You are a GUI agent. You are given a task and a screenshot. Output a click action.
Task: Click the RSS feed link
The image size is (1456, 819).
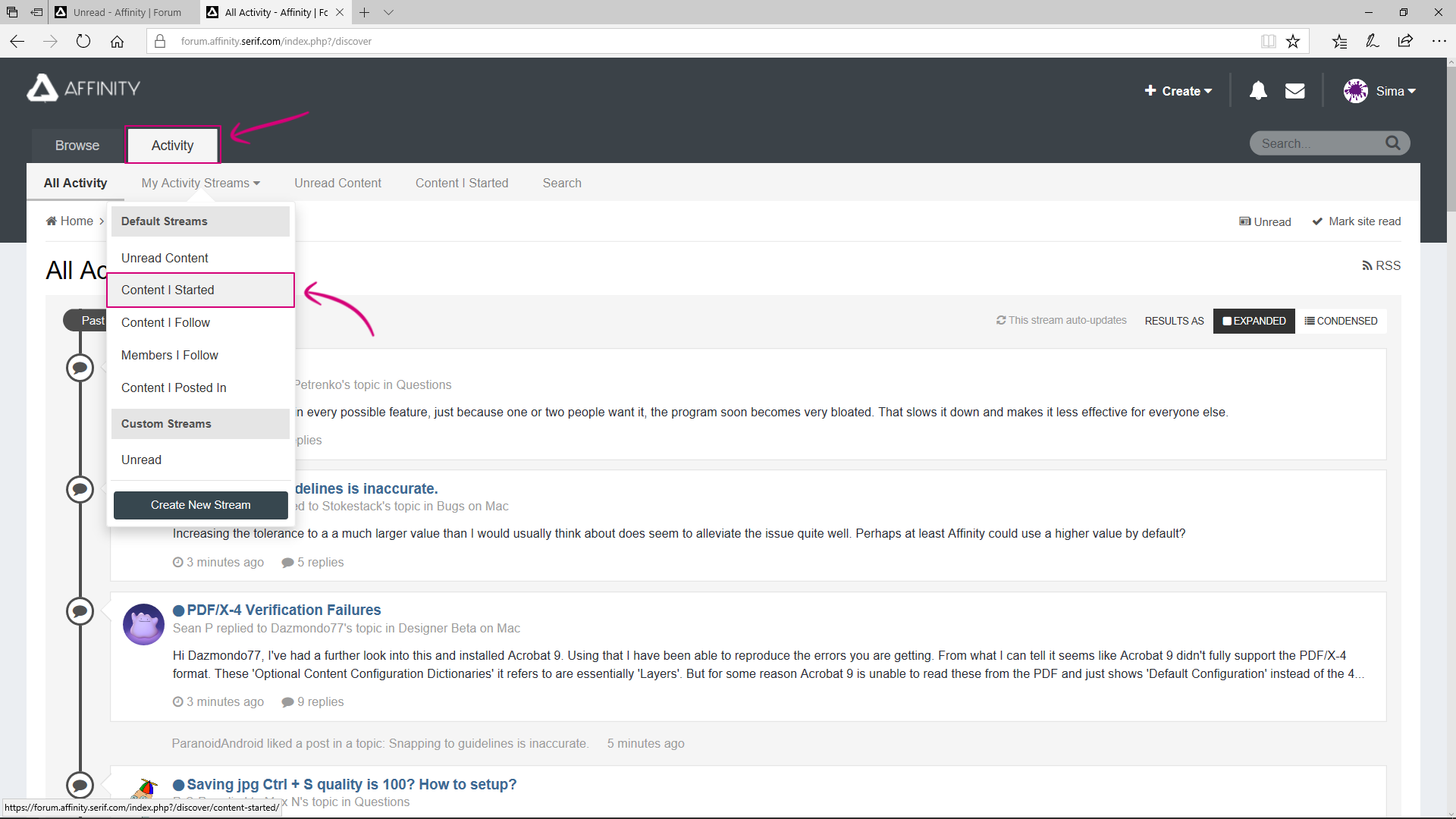pyautogui.click(x=1382, y=265)
